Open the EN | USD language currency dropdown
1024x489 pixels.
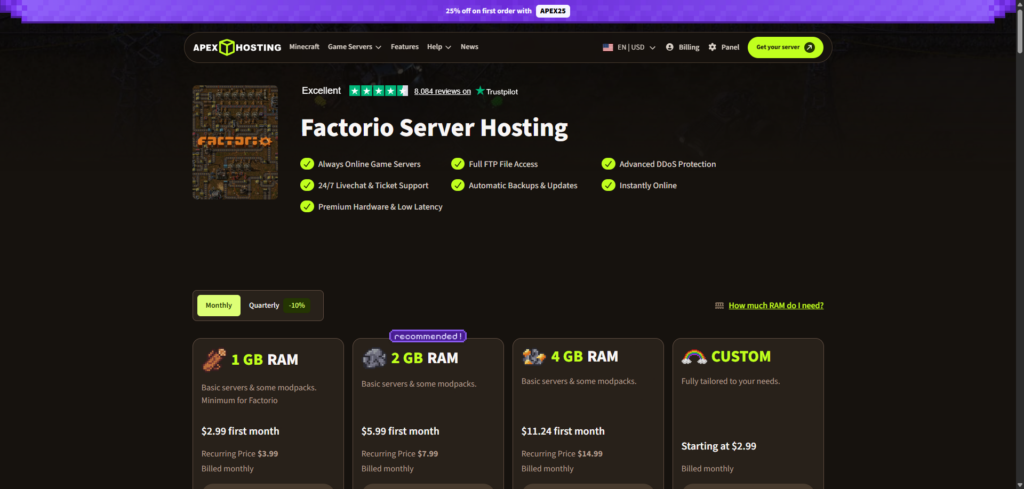point(630,47)
